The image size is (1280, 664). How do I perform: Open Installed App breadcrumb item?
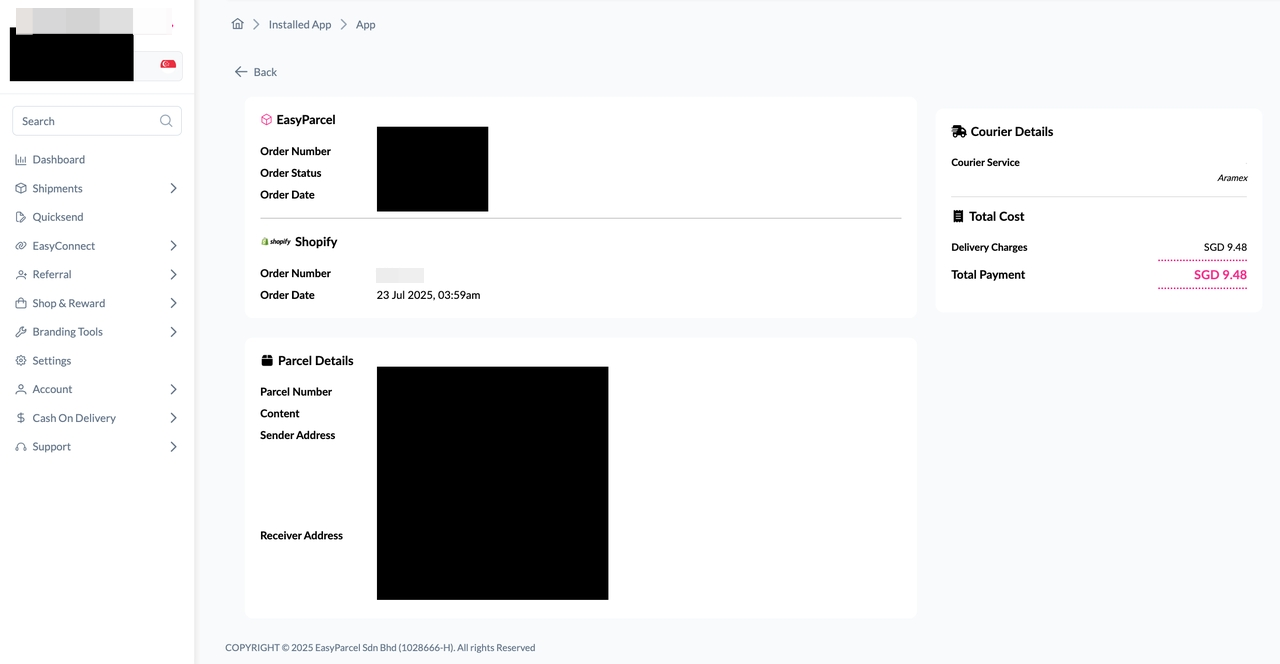(299, 24)
